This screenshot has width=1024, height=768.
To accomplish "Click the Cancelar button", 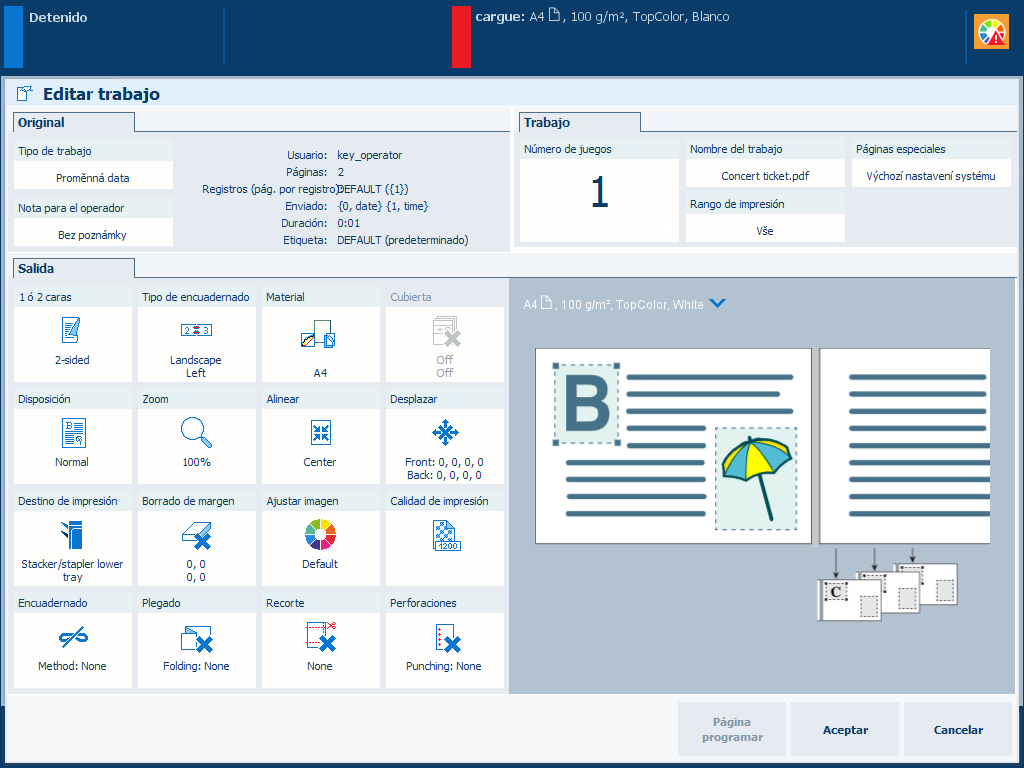I will tap(958, 729).
